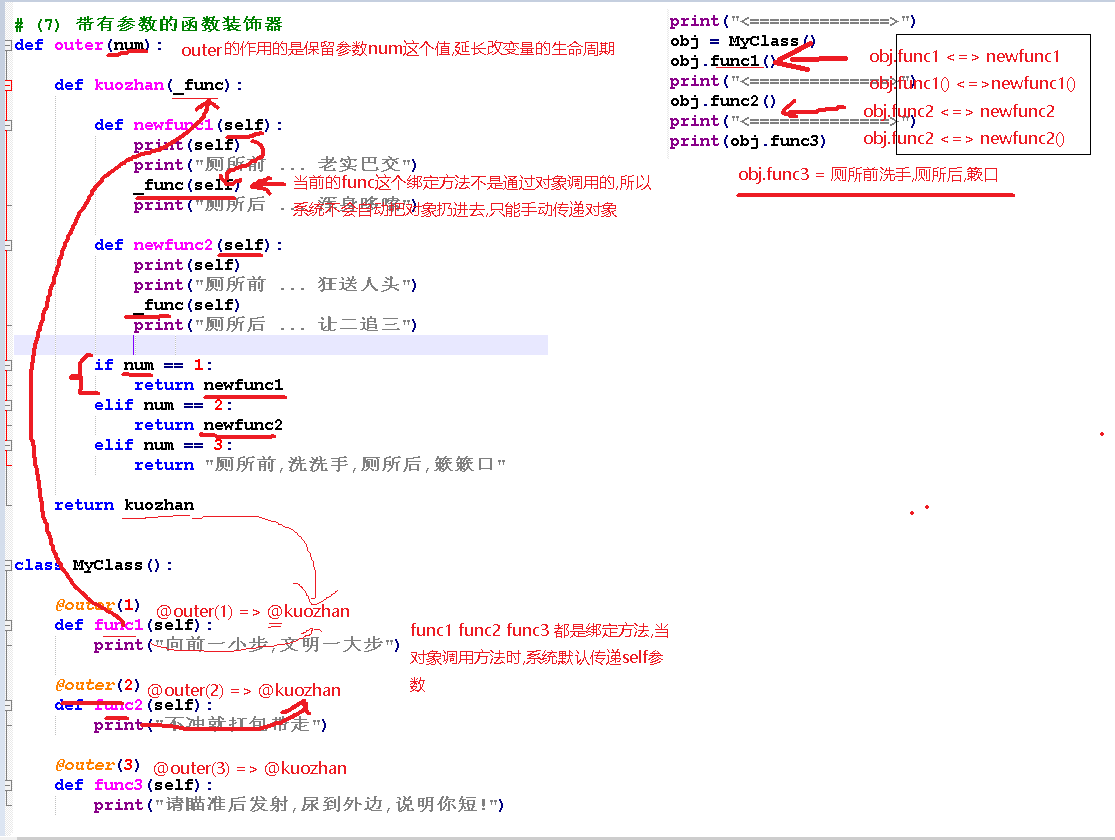Click the comment line '# (7) 带有参数的函数装饰器'

[148, 24]
